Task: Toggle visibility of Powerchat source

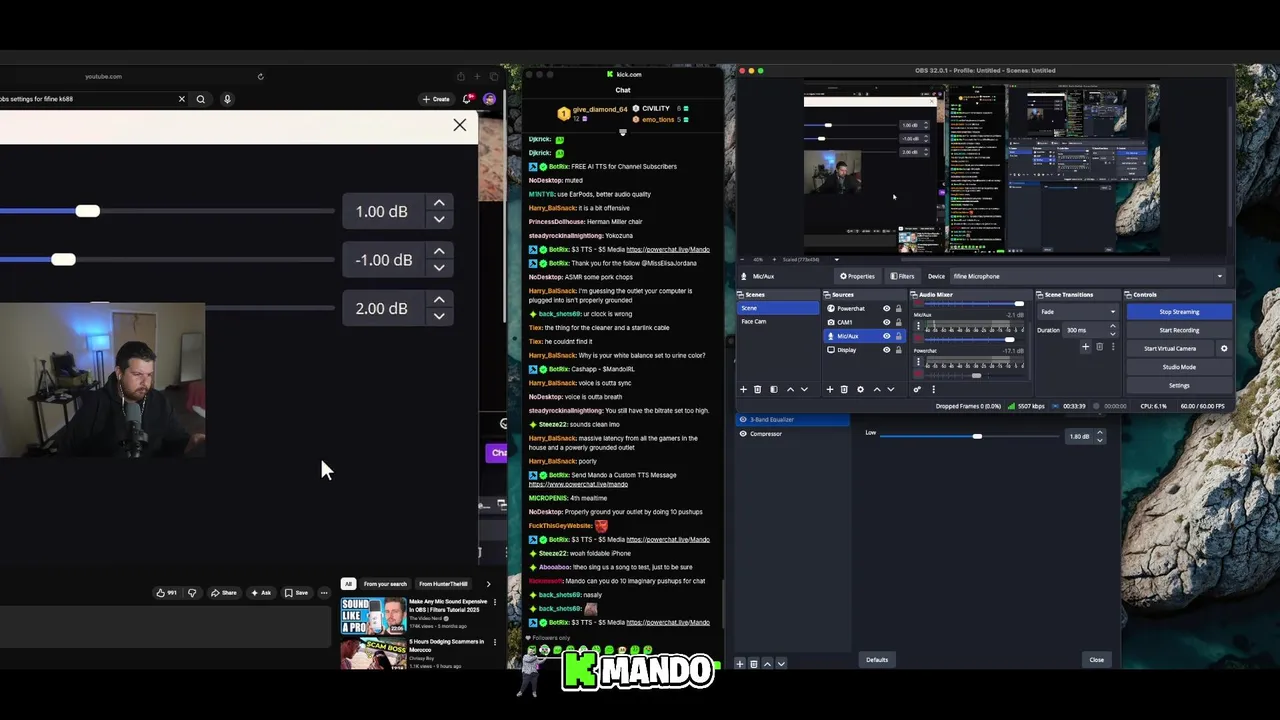Action: pos(886,308)
